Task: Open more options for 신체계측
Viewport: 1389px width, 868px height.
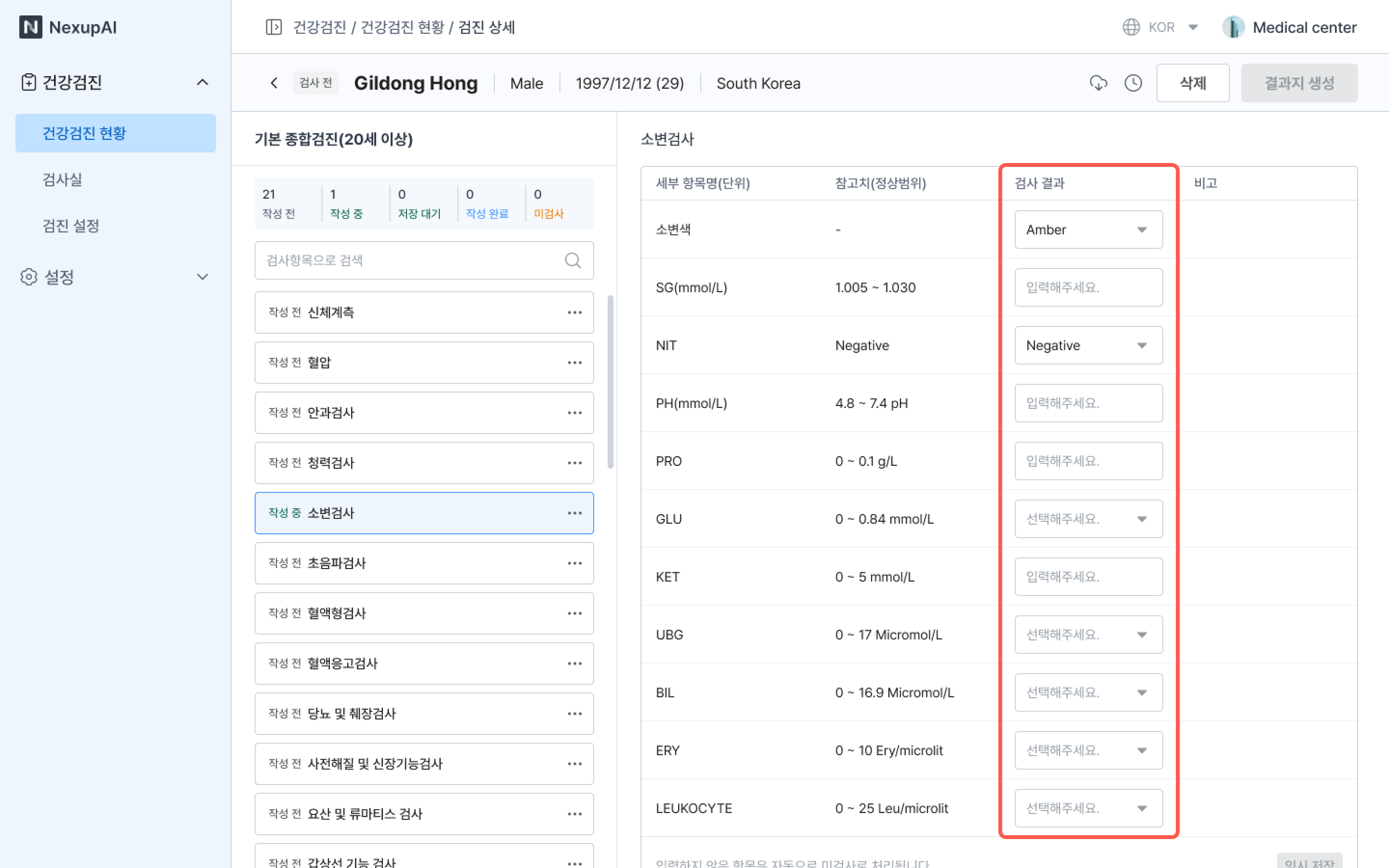Action: (x=574, y=313)
